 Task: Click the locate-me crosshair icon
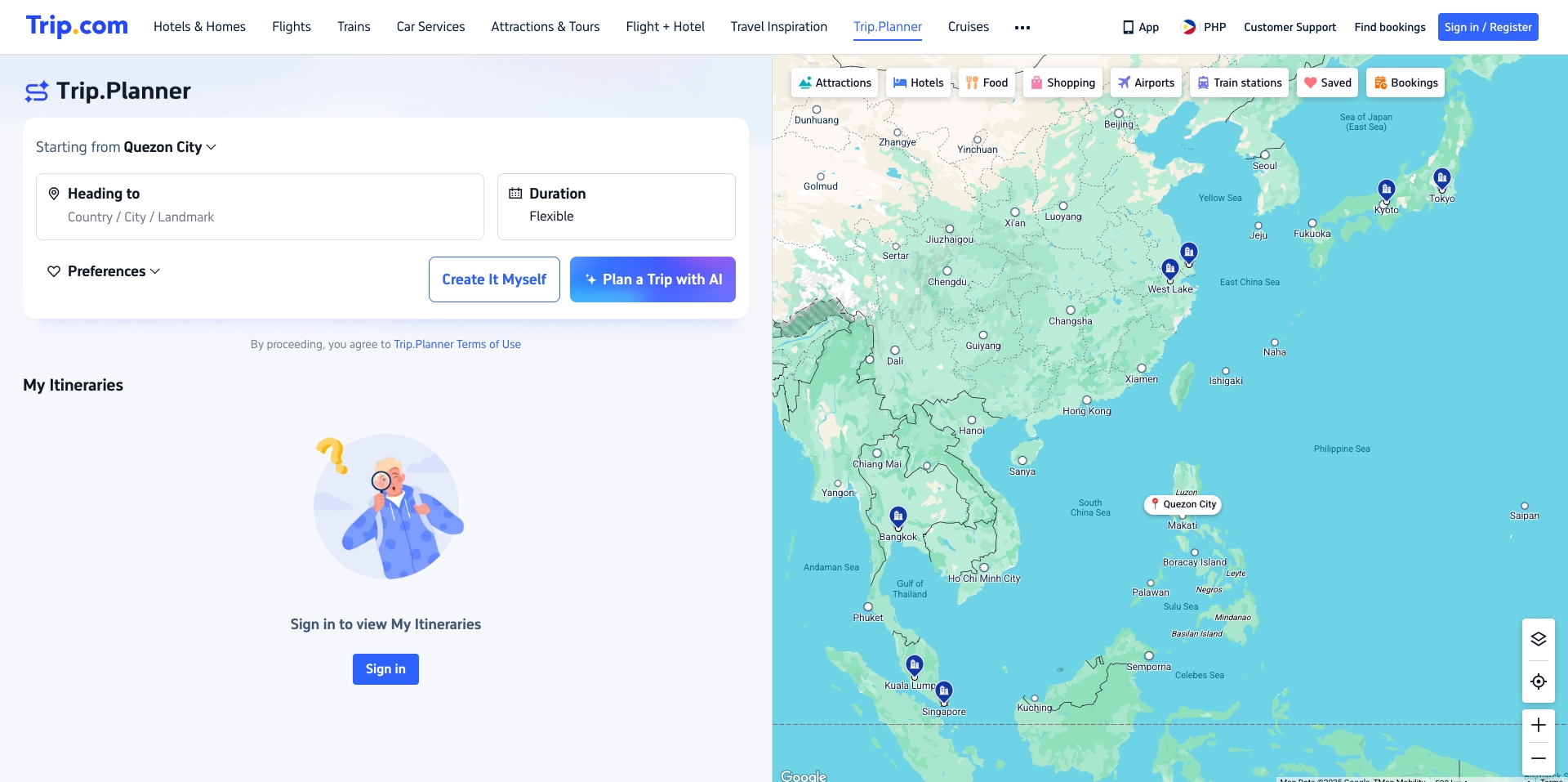1538,681
